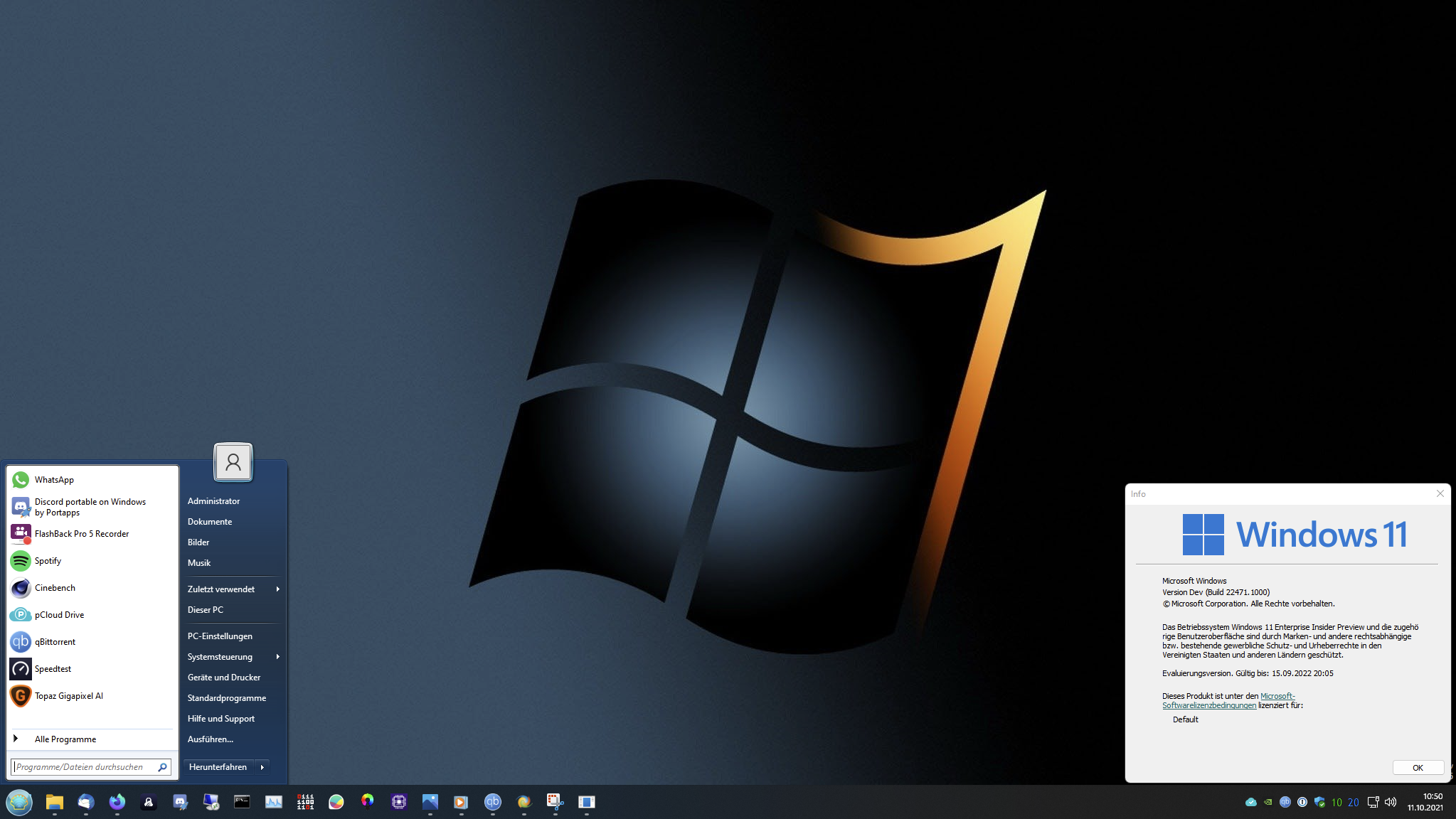Viewport: 1456px width, 819px height.
Task: Open shutdown options arrow next to Herunterfahren
Action: 262,767
